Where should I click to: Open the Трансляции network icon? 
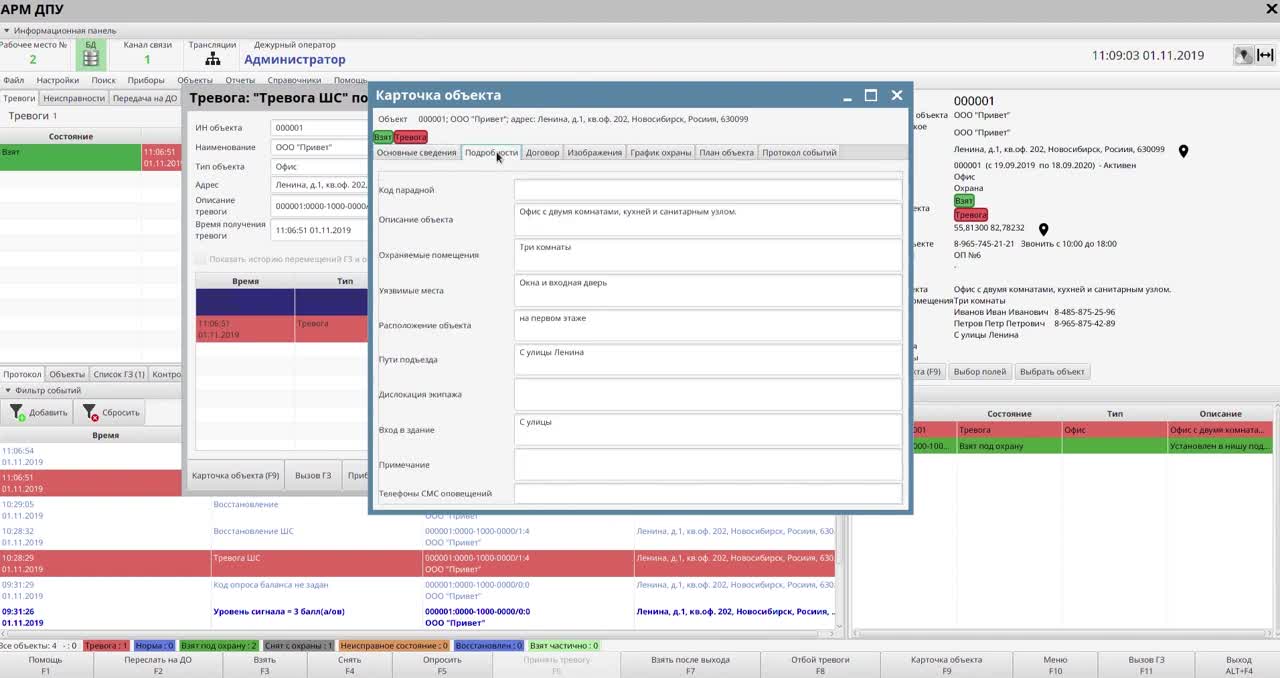pos(212,59)
